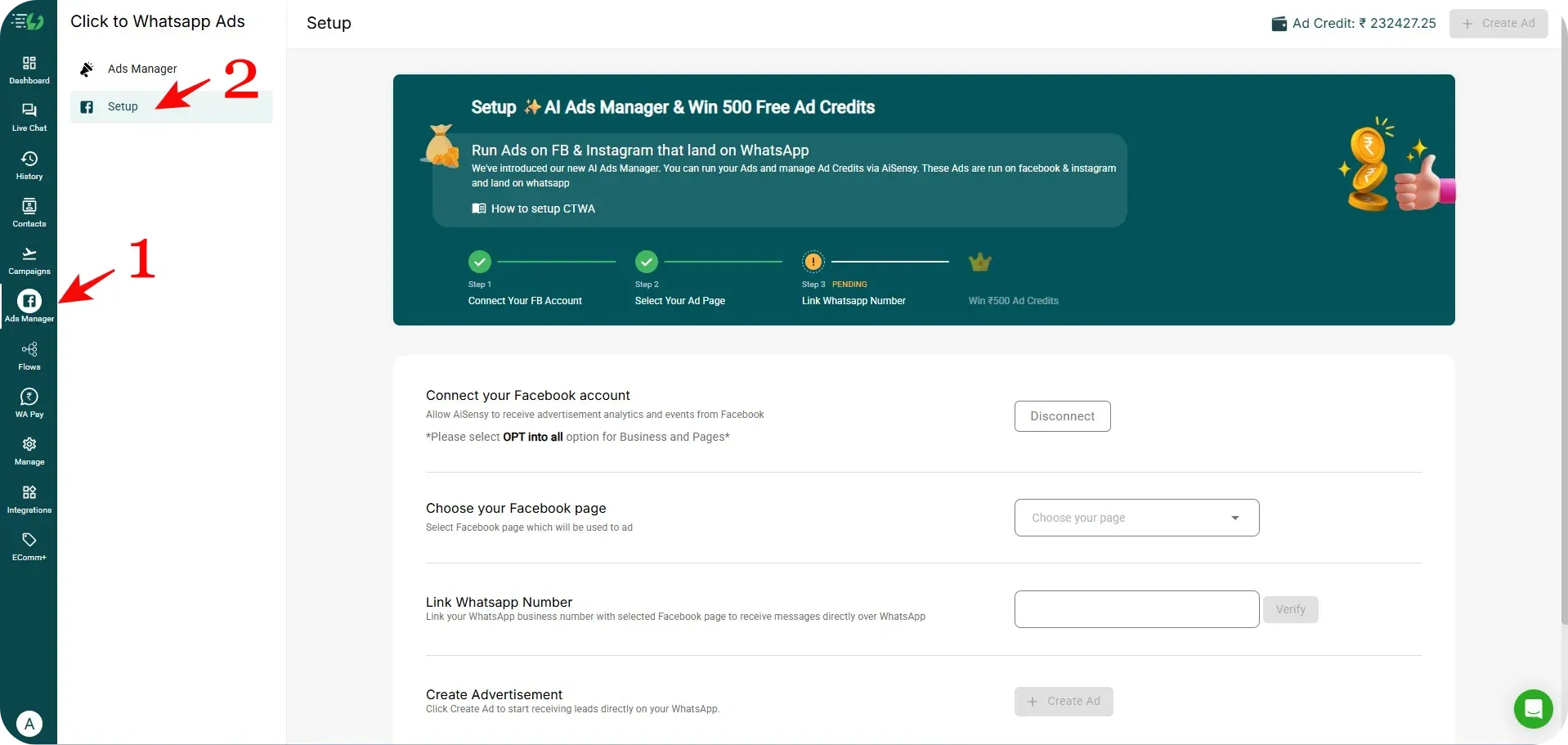Open the Integrations panel
The image size is (1568, 745).
[29, 497]
